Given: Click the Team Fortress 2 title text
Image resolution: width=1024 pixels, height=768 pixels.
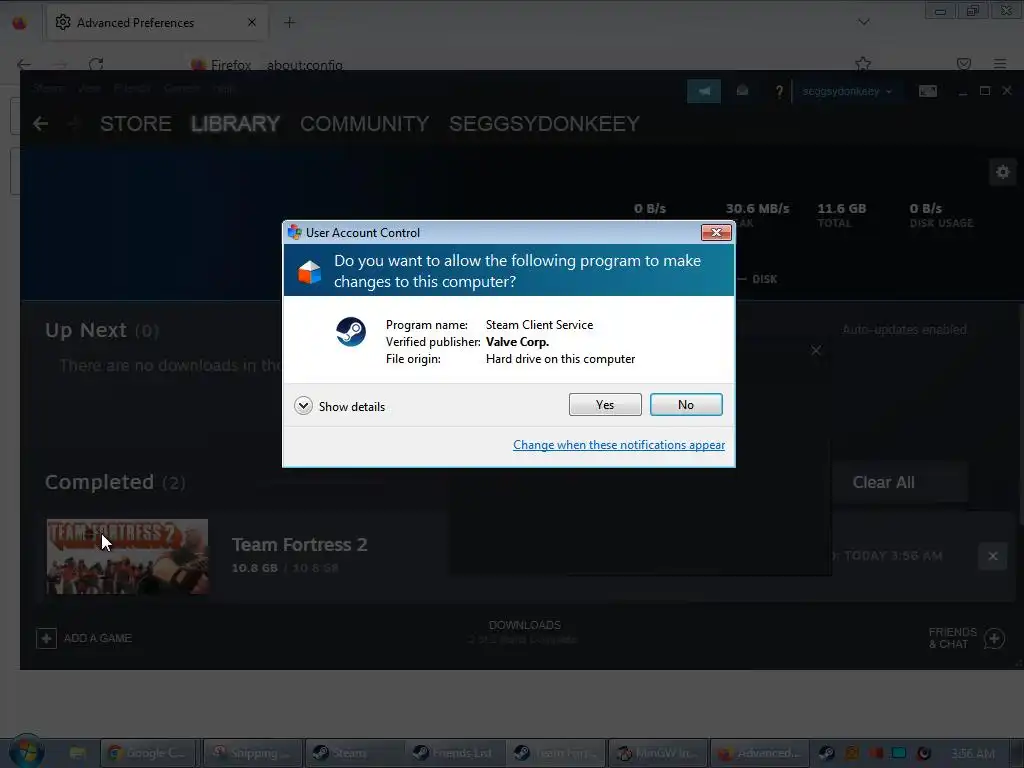Looking at the screenshot, I should point(299,545).
